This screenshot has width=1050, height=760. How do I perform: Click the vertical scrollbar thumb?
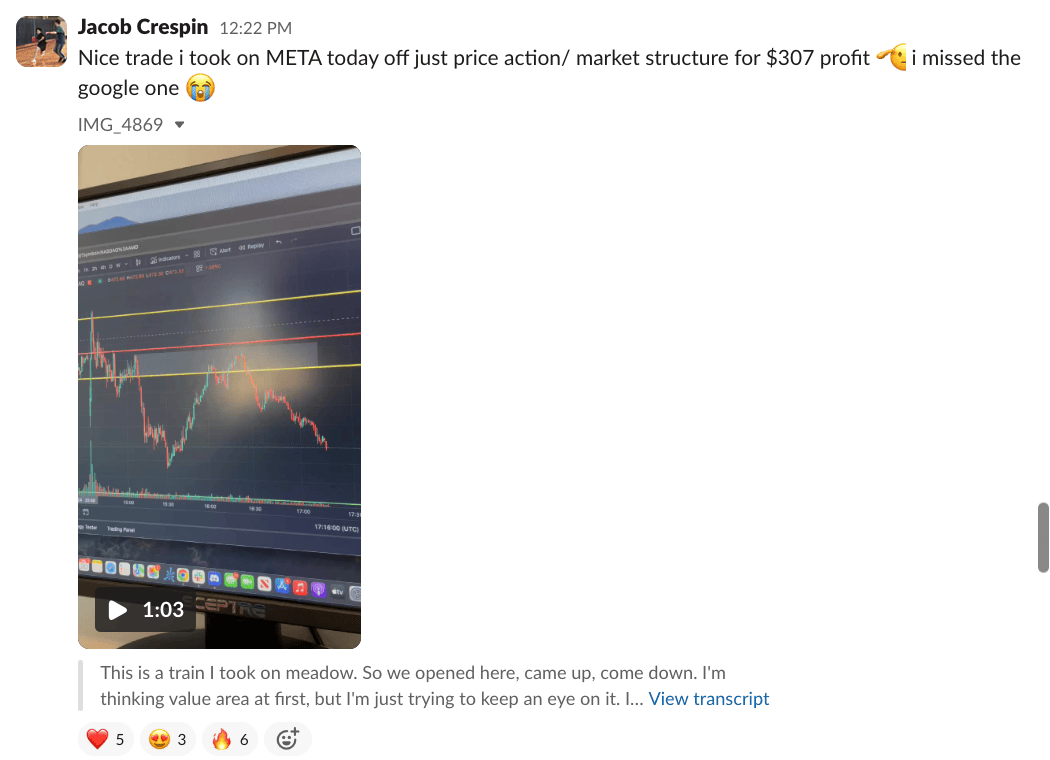pyautogui.click(x=1043, y=537)
